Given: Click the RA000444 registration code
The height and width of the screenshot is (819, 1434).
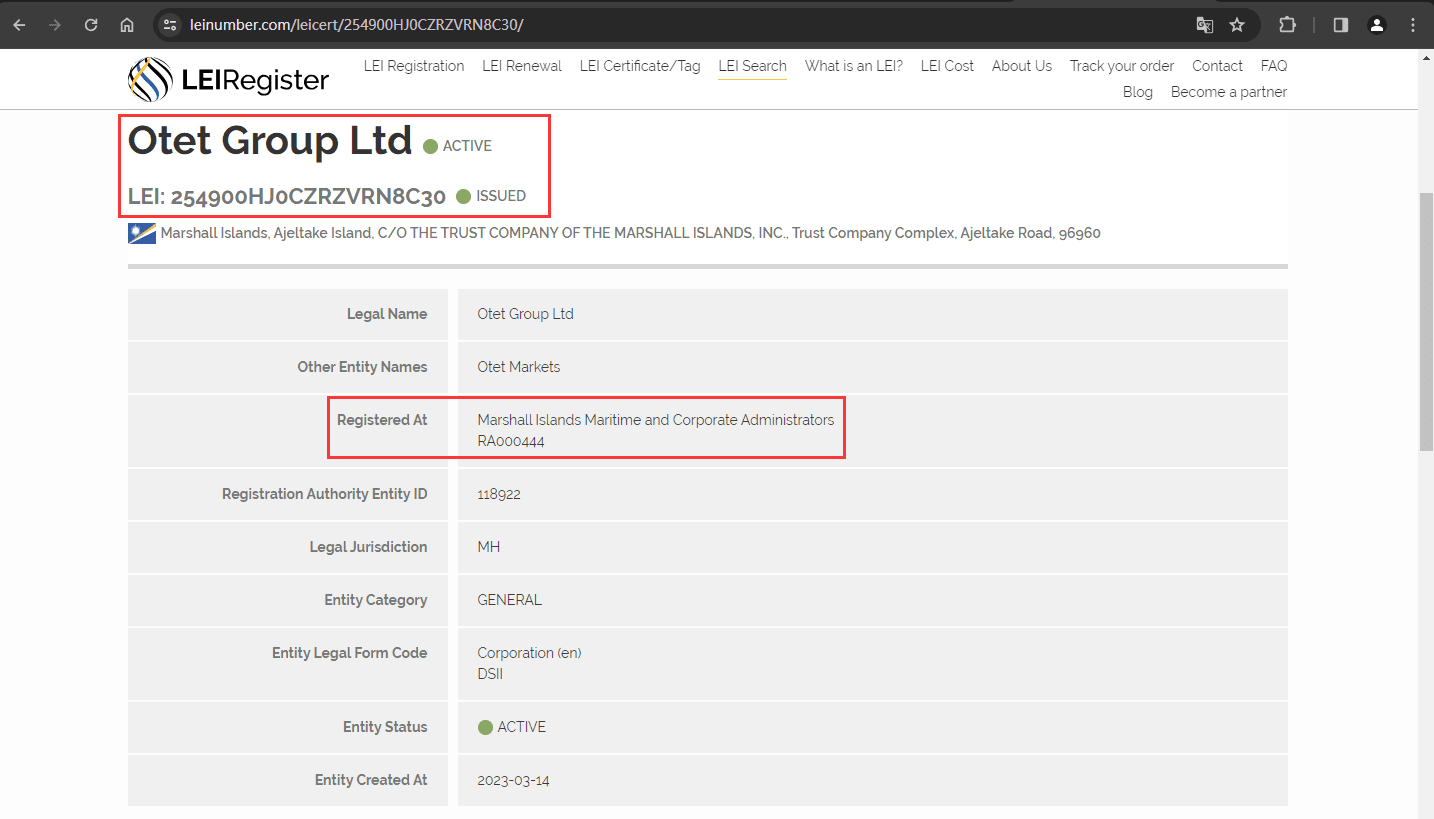Looking at the screenshot, I should (511, 441).
